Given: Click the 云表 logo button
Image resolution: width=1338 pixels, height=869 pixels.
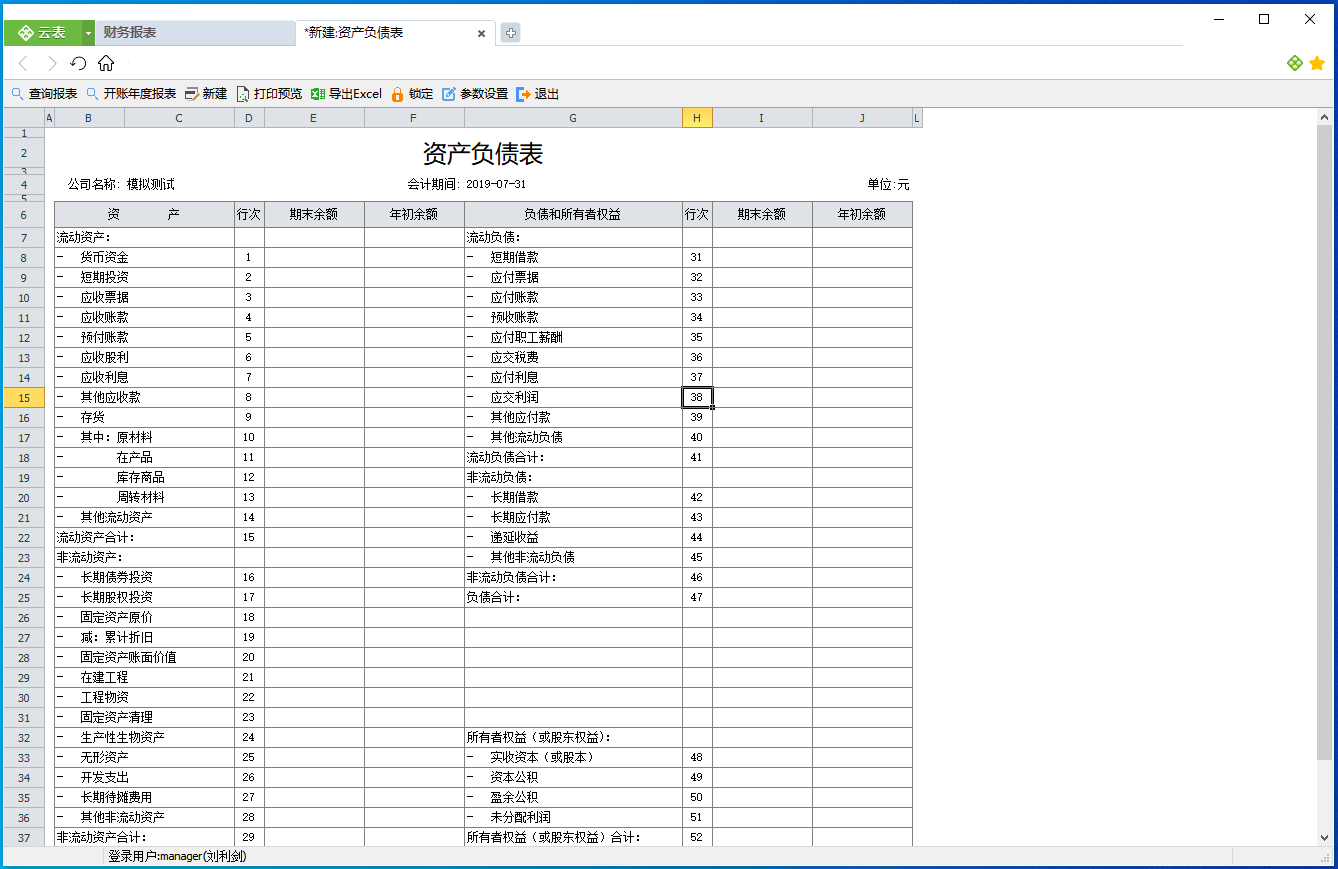Looking at the screenshot, I should click(x=43, y=33).
